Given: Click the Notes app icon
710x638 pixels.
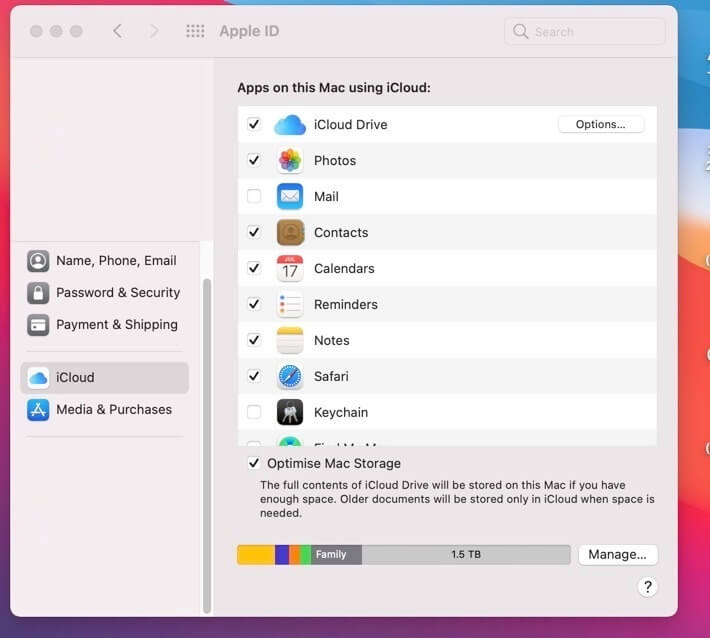Looking at the screenshot, I should (x=290, y=341).
